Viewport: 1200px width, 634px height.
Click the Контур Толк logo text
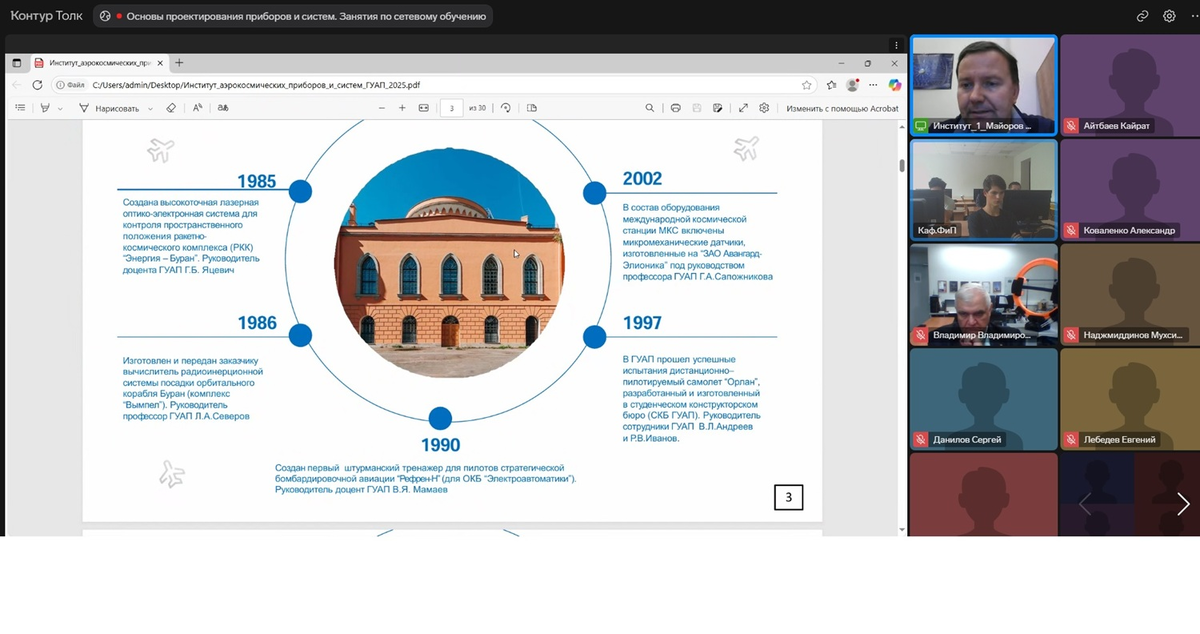click(x=46, y=16)
